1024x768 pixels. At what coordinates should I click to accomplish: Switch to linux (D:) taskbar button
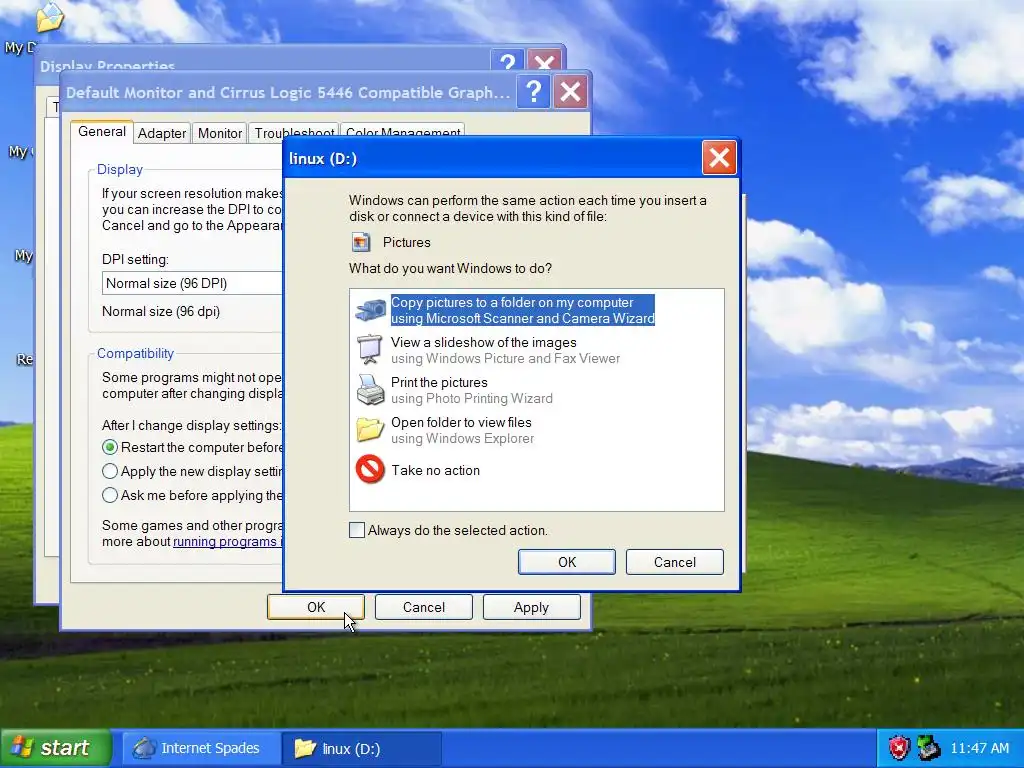tap(362, 748)
